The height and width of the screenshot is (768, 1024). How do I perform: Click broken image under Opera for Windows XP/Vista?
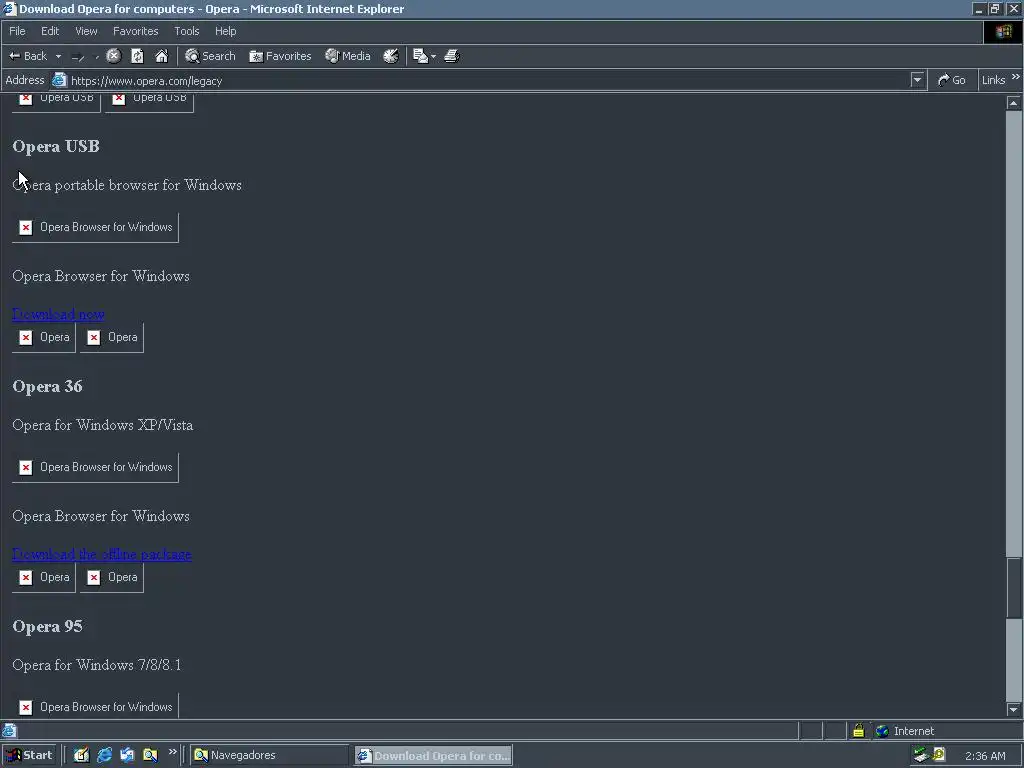[95, 468]
